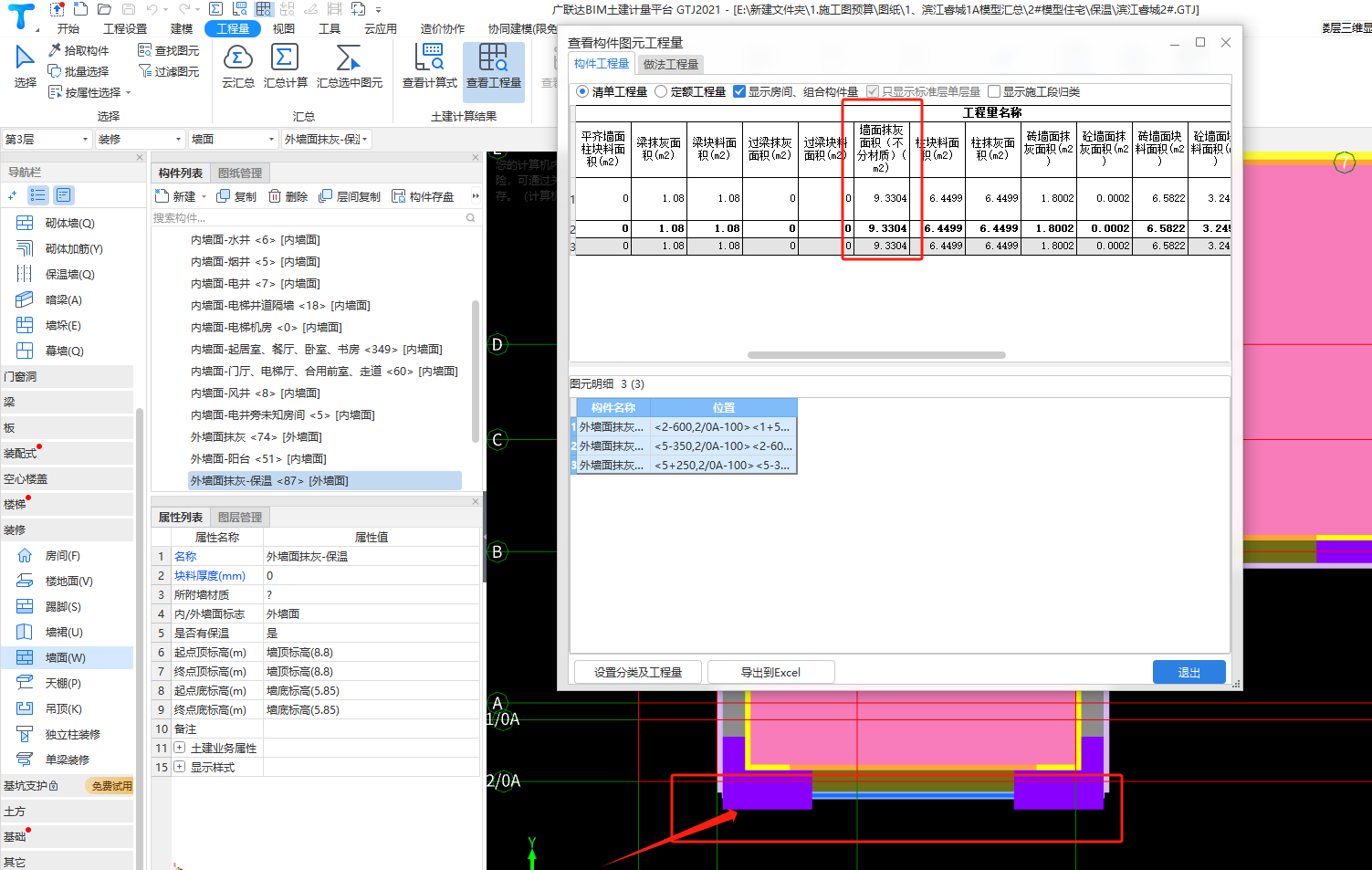Click the 免费试用 badge by 基坑支护
Viewport: 1372px width, 870px height.
111,785
